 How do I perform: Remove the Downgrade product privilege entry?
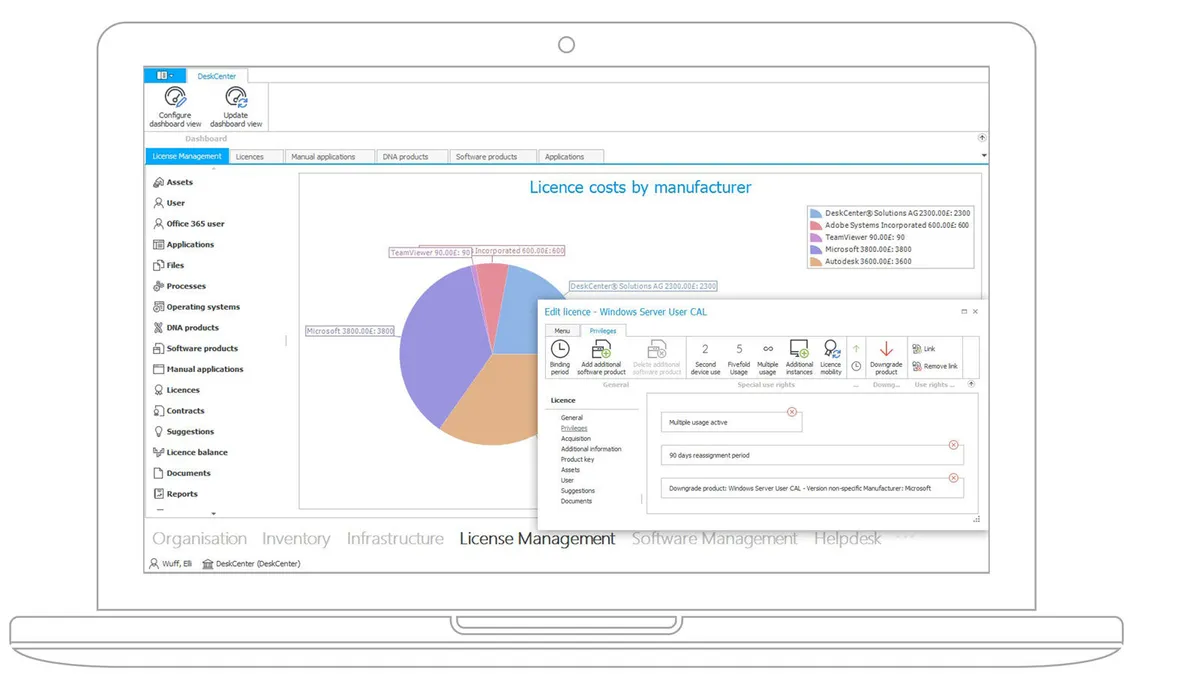(953, 478)
